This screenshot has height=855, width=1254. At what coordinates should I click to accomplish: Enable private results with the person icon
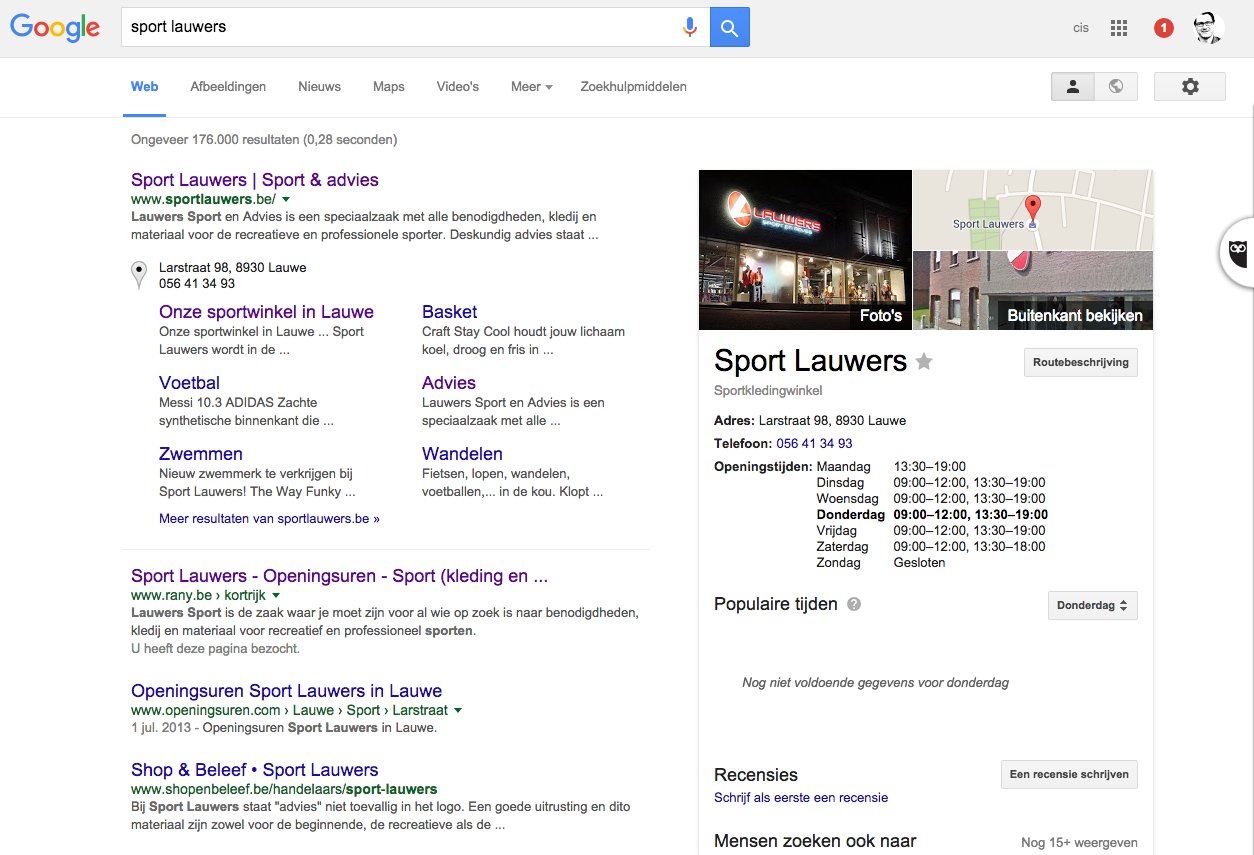(x=1072, y=86)
